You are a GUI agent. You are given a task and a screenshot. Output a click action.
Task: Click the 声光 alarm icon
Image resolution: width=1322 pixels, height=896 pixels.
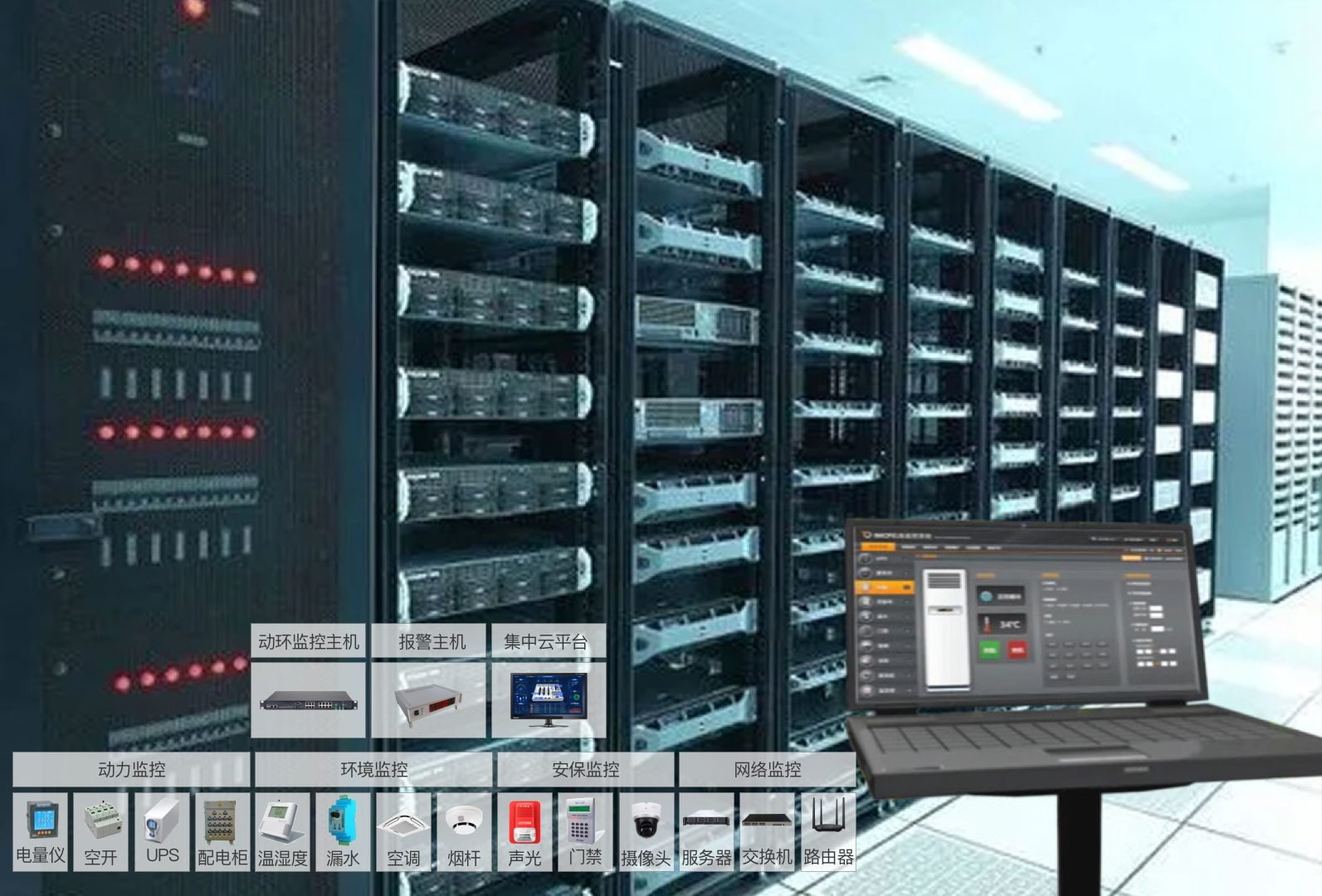tap(524, 821)
